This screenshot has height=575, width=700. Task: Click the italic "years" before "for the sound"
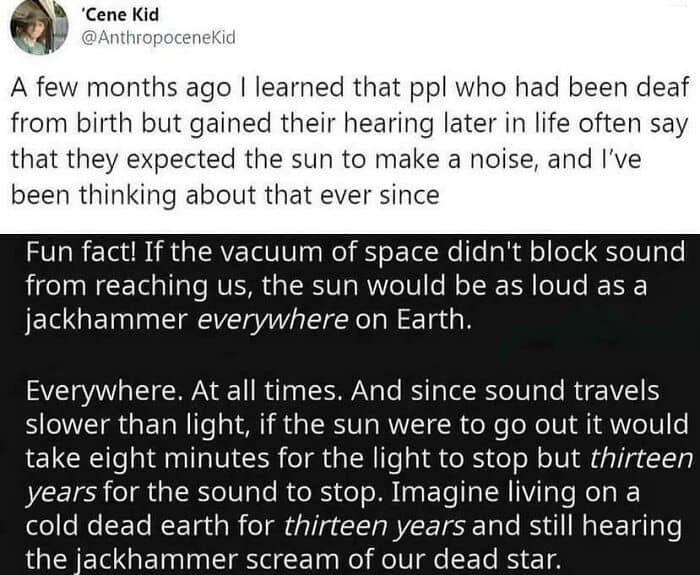[61, 493]
